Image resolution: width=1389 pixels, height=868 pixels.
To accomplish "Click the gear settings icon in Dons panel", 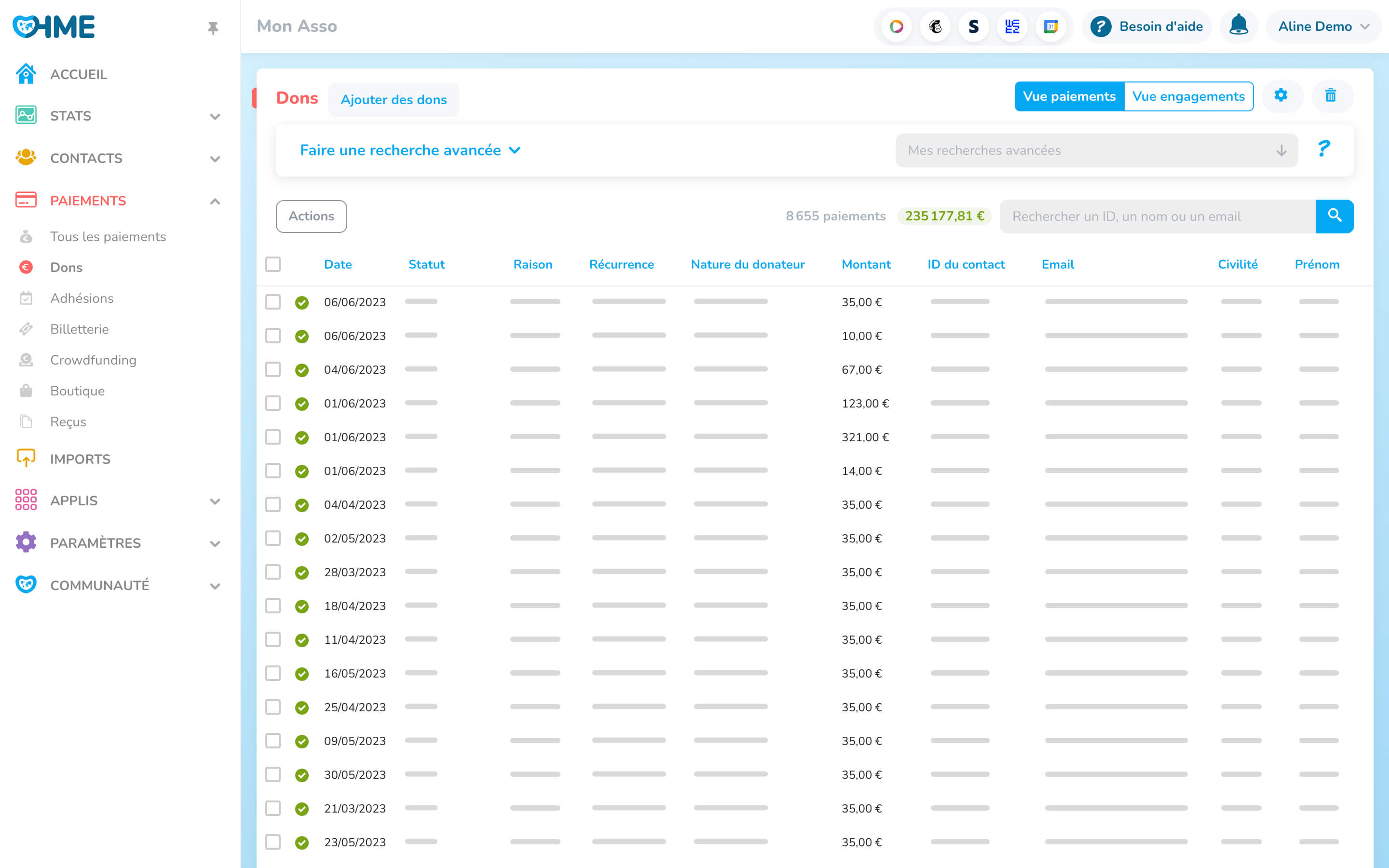I will 1280,95.
